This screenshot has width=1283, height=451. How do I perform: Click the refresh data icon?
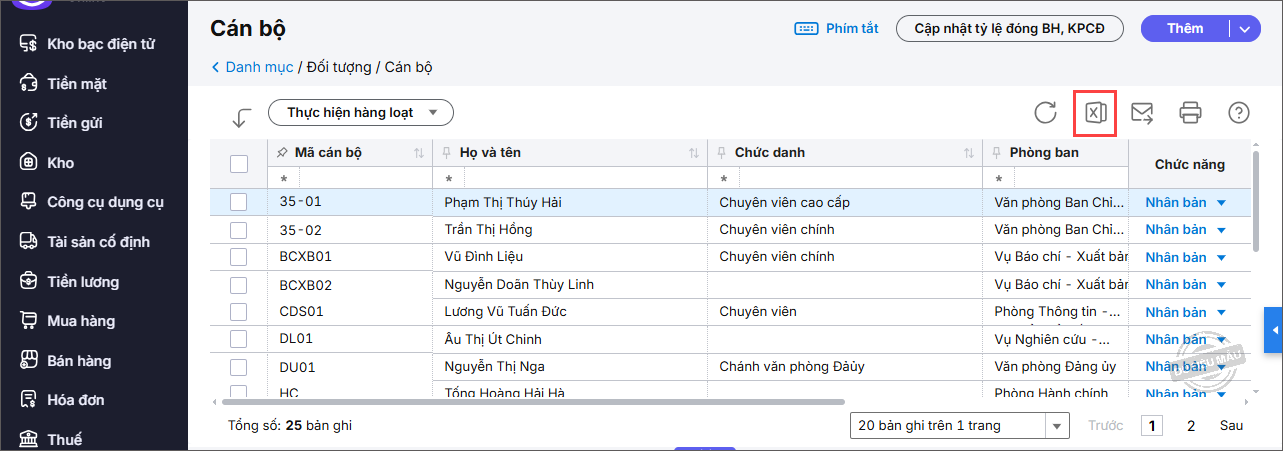point(1046,113)
